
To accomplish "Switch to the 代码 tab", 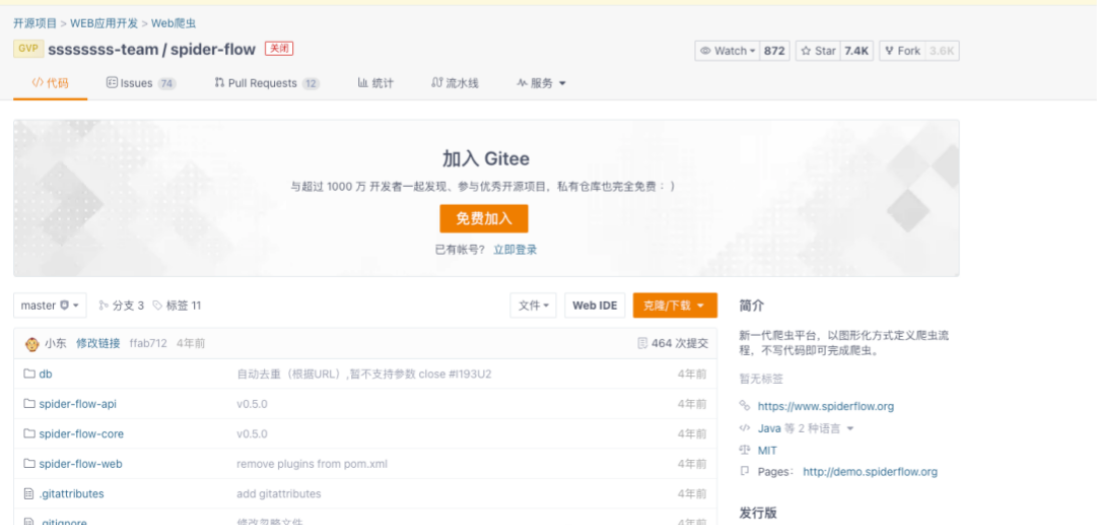I will (x=50, y=83).
